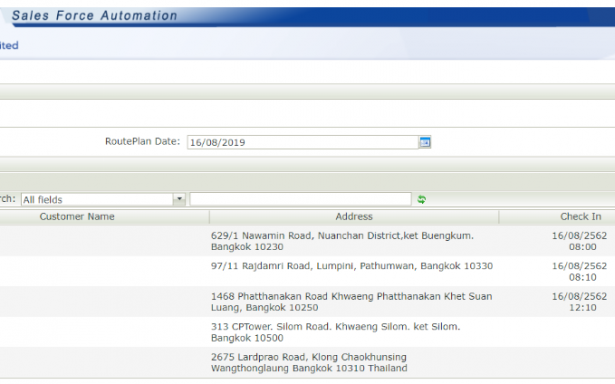Sort by Customer Name column header
This screenshot has width=615, height=384.
point(77,217)
